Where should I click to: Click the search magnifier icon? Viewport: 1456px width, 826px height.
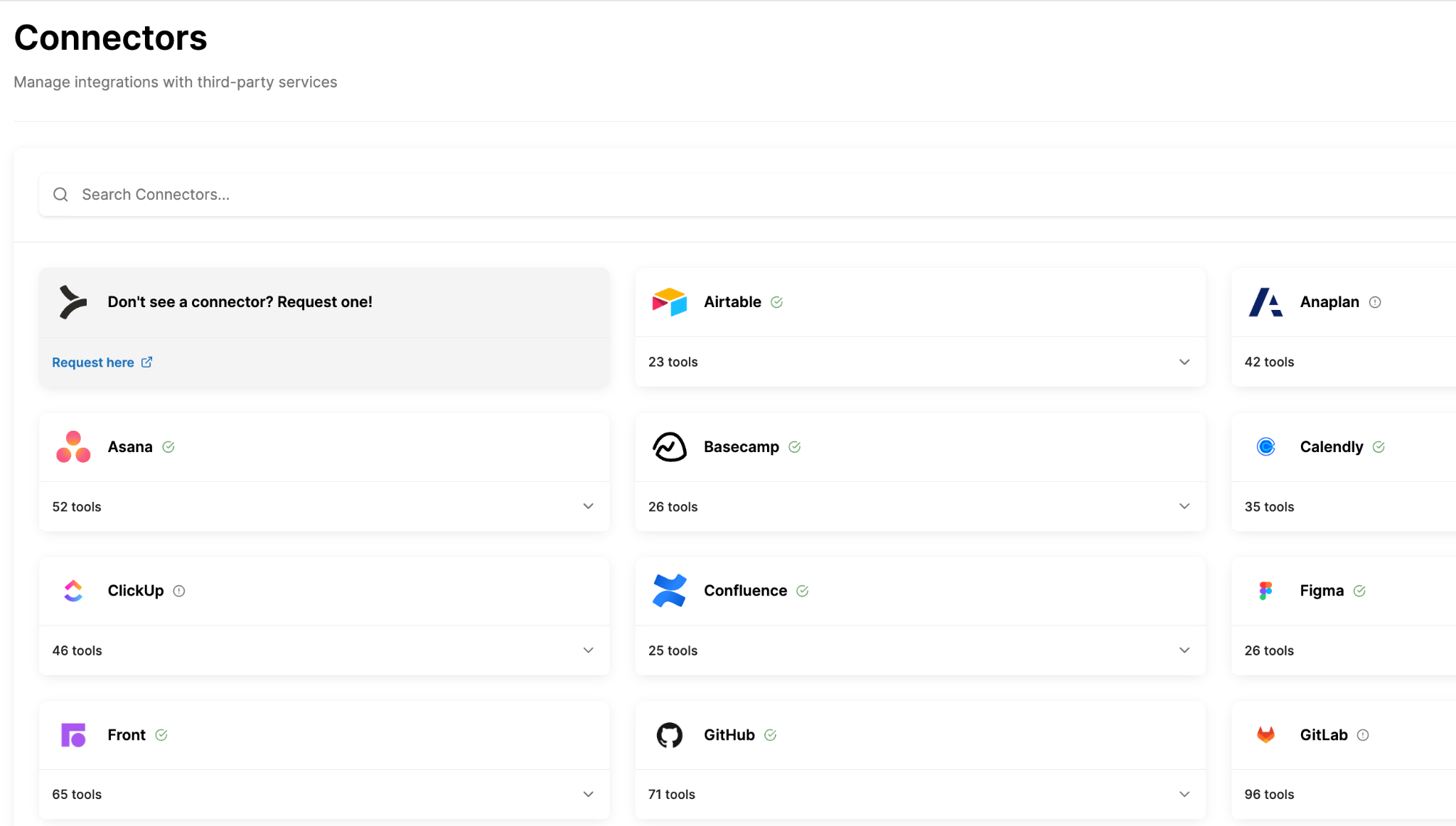pyautogui.click(x=61, y=195)
